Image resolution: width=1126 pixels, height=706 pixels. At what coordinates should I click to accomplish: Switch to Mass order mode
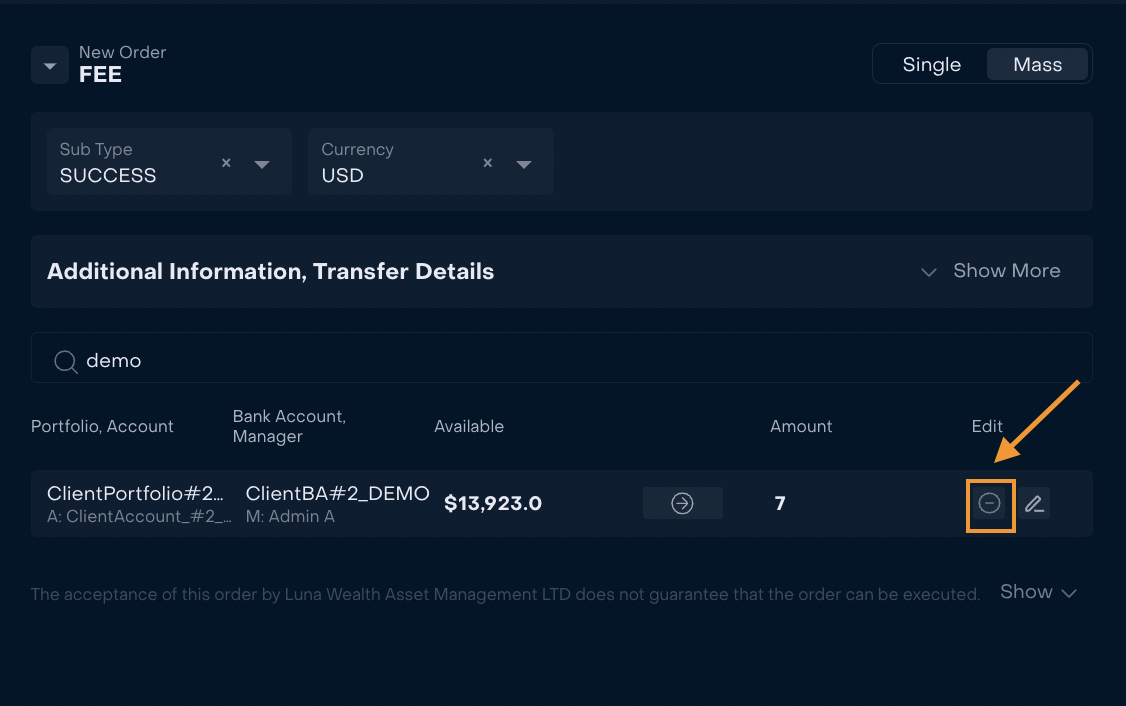point(1037,65)
